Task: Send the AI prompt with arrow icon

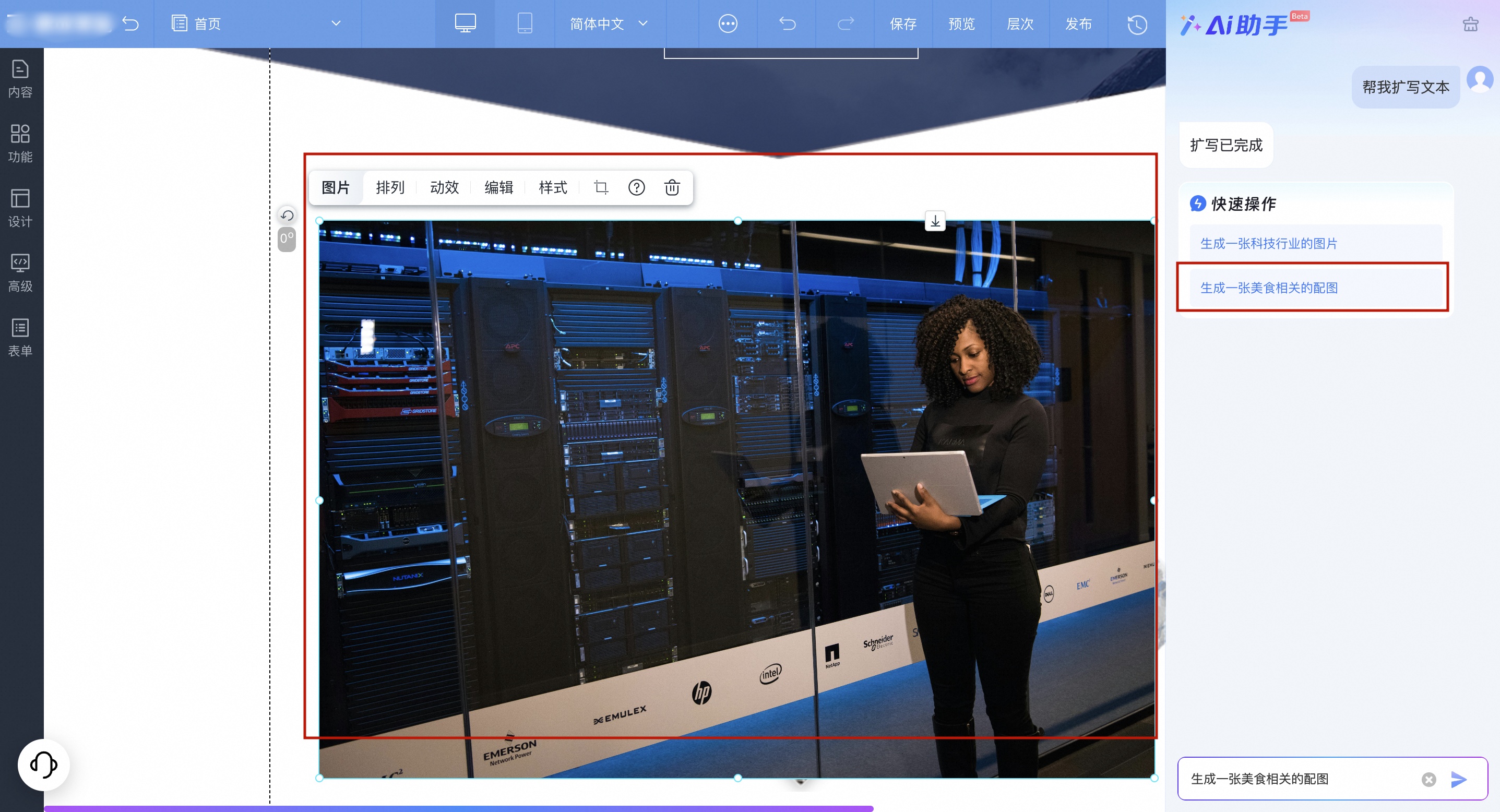Action: click(1458, 780)
